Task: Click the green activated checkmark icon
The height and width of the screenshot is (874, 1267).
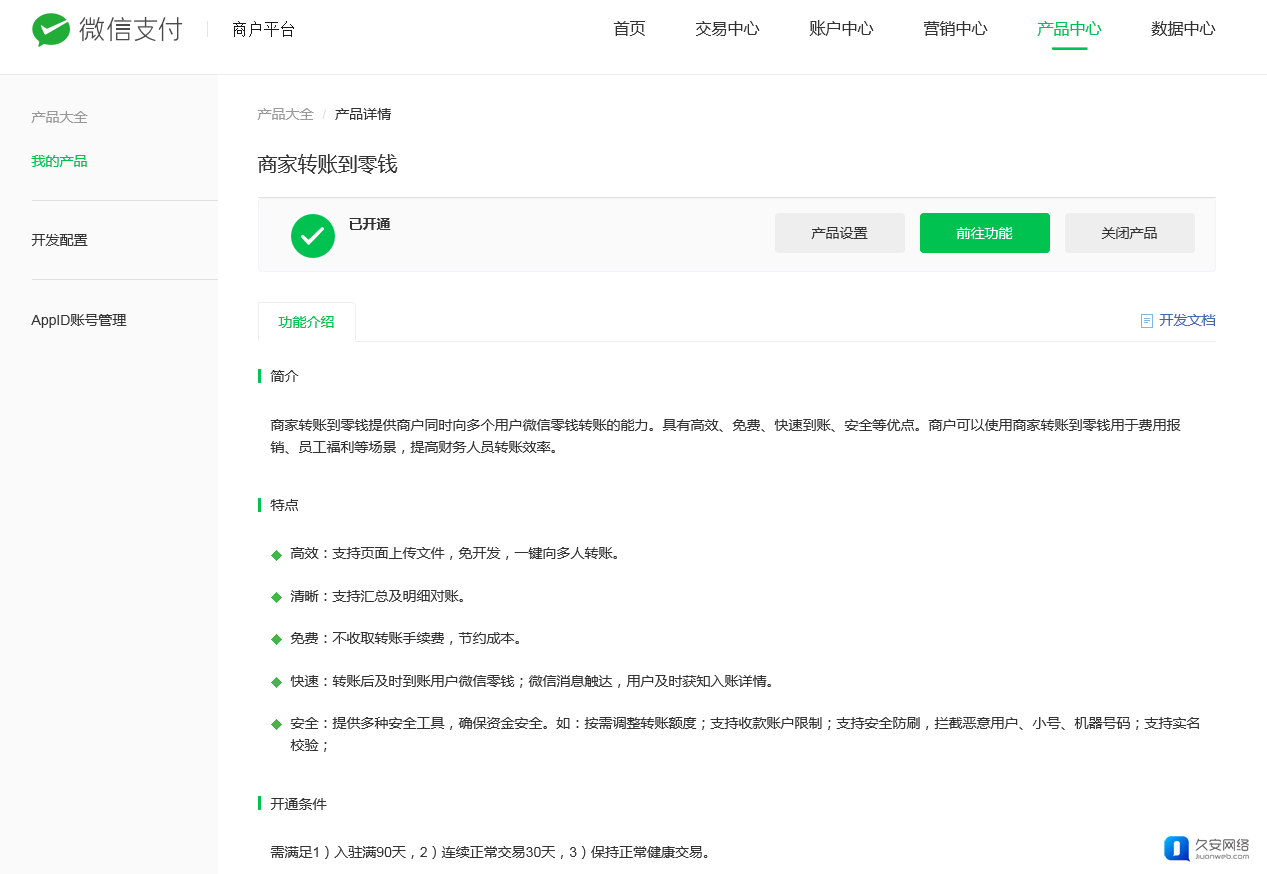Action: 312,236
